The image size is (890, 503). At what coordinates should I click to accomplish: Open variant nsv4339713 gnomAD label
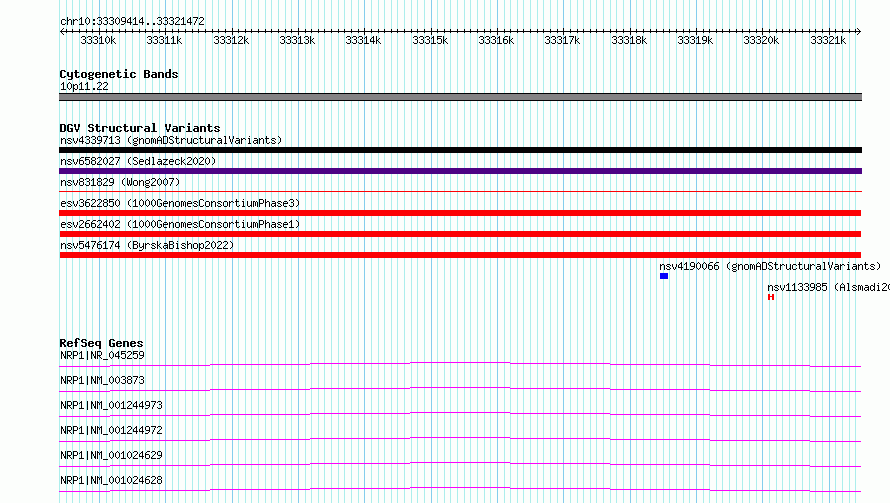pos(171,140)
